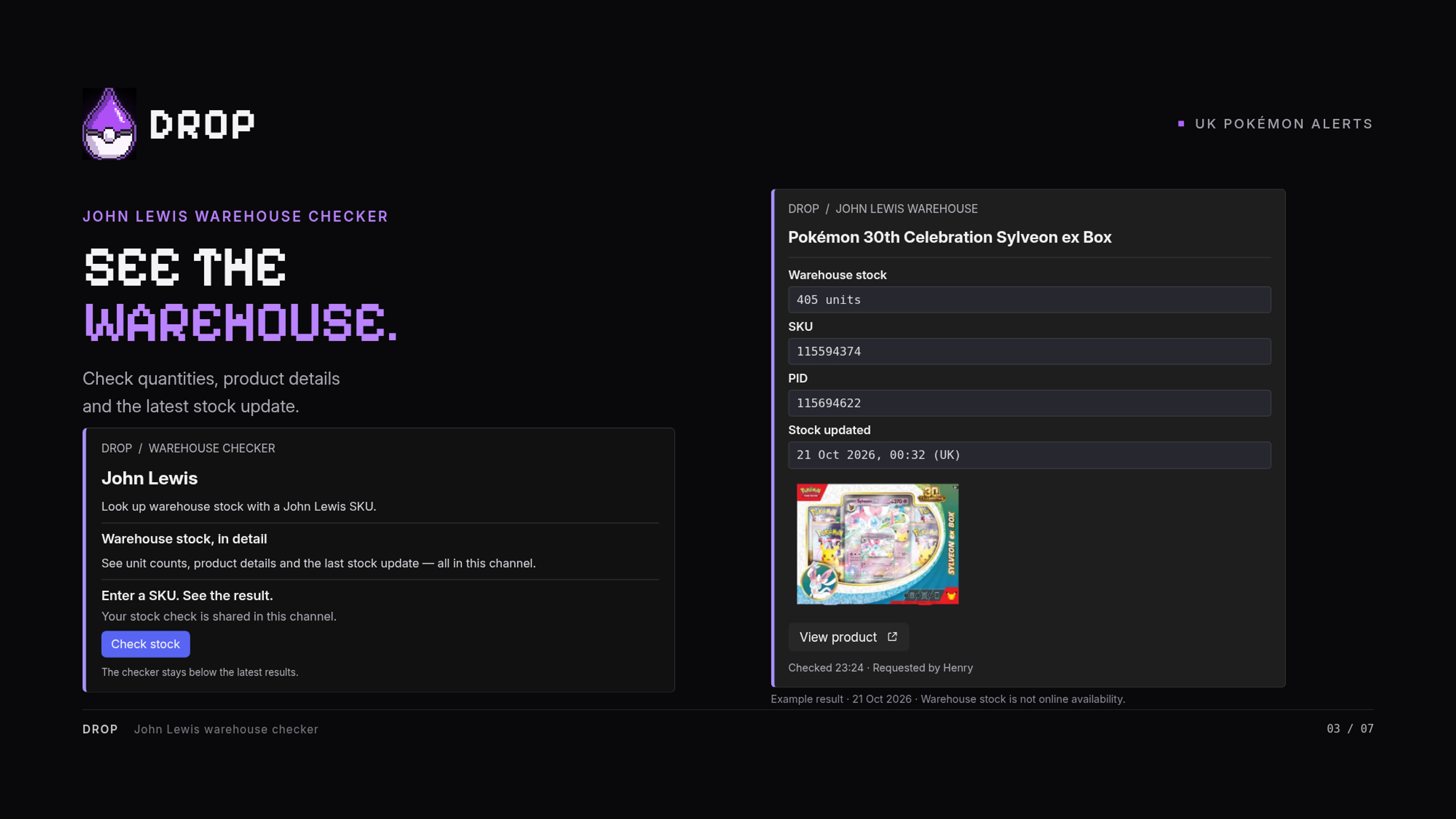Select the PID field showing 115694622

1029,403
